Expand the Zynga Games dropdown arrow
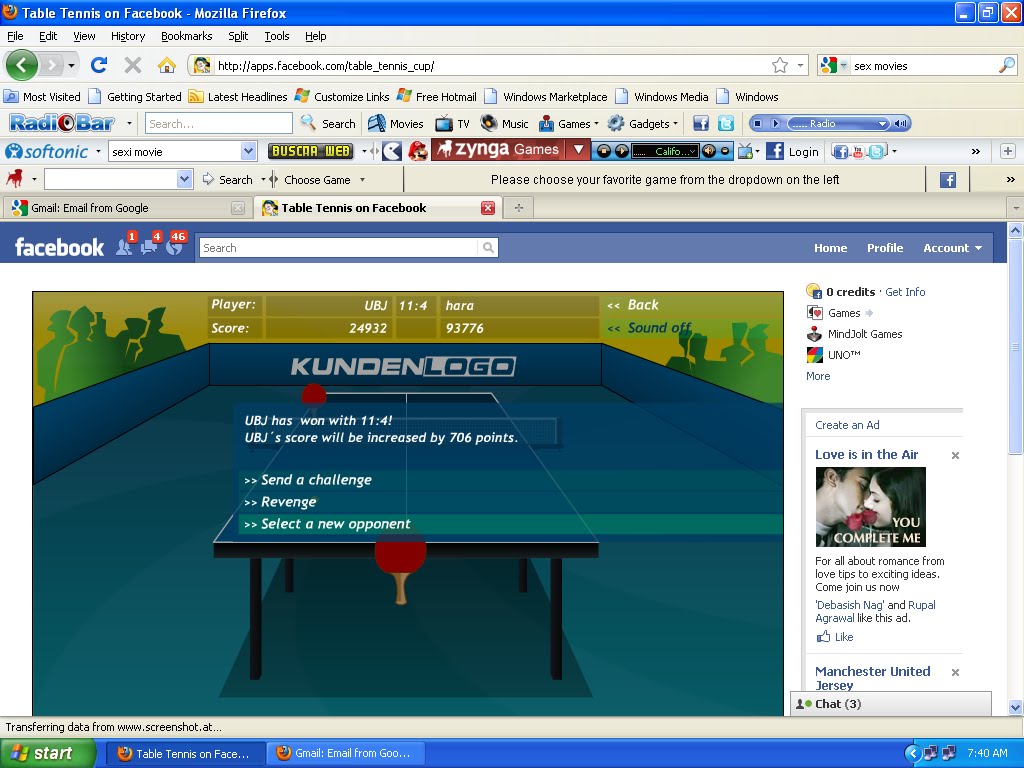Viewport: 1024px width, 768px height. pyautogui.click(x=578, y=150)
